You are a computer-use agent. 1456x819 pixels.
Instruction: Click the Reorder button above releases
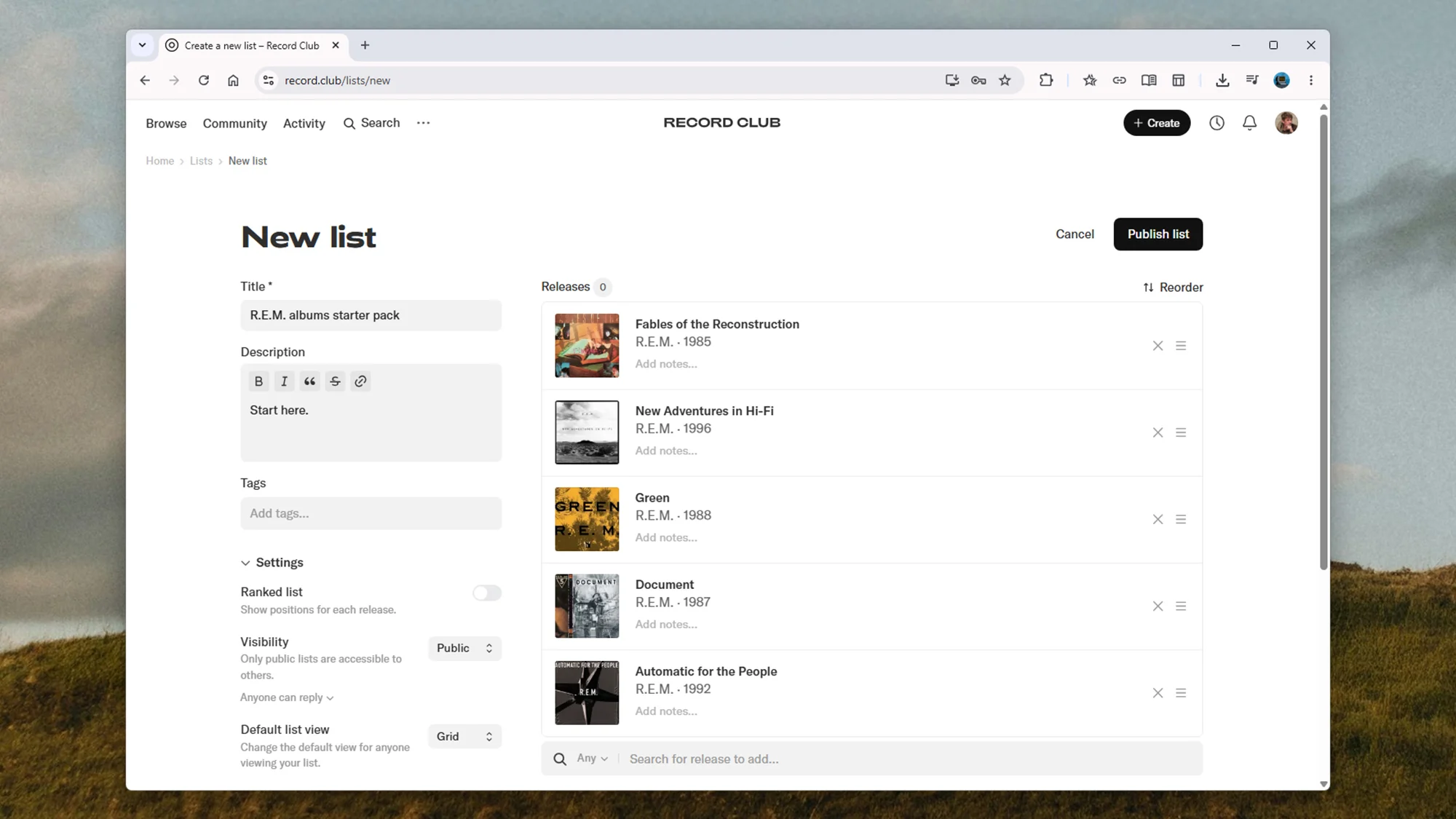click(1173, 288)
